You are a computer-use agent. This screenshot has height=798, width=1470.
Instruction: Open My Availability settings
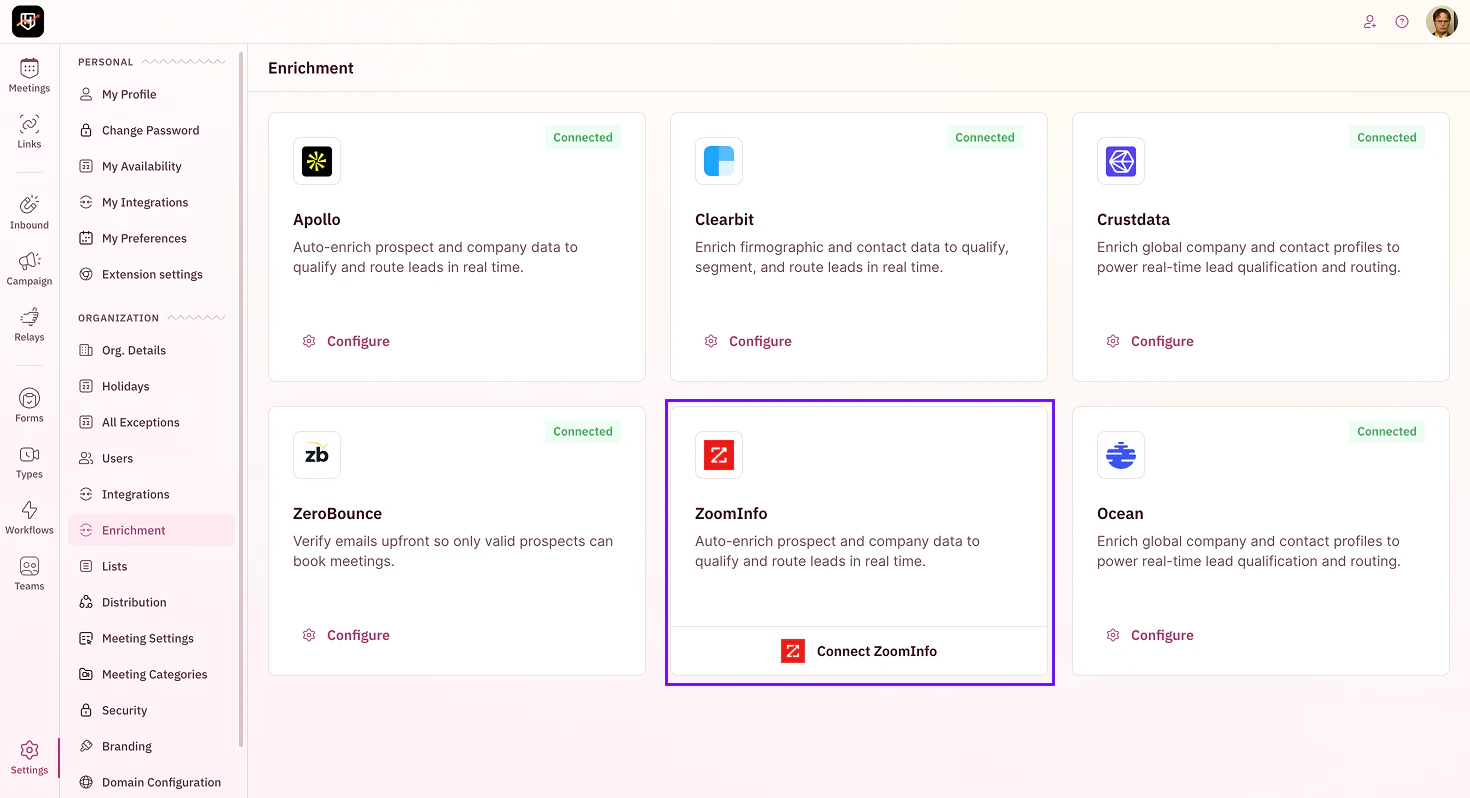coord(151,166)
